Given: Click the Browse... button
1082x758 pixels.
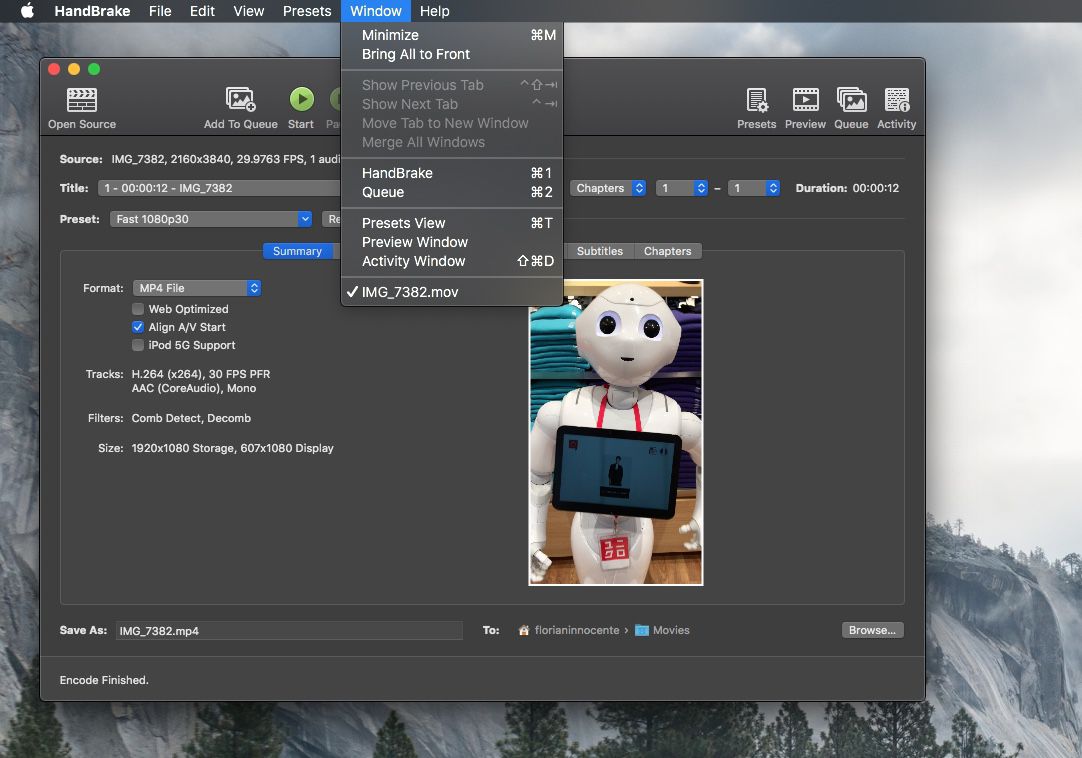Looking at the screenshot, I should pos(872,630).
